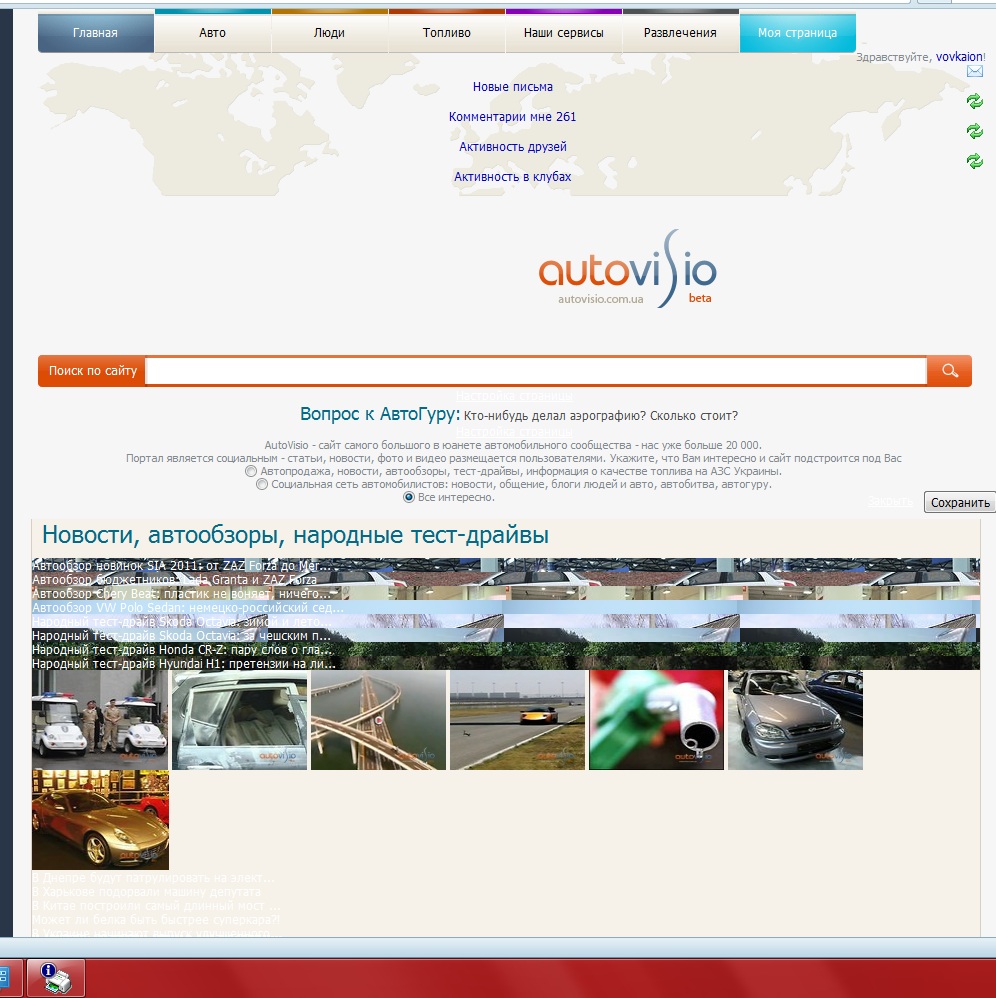Open the silver sedan thumbnail
Viewport: 996px width, 998px height.
point(796,720)
